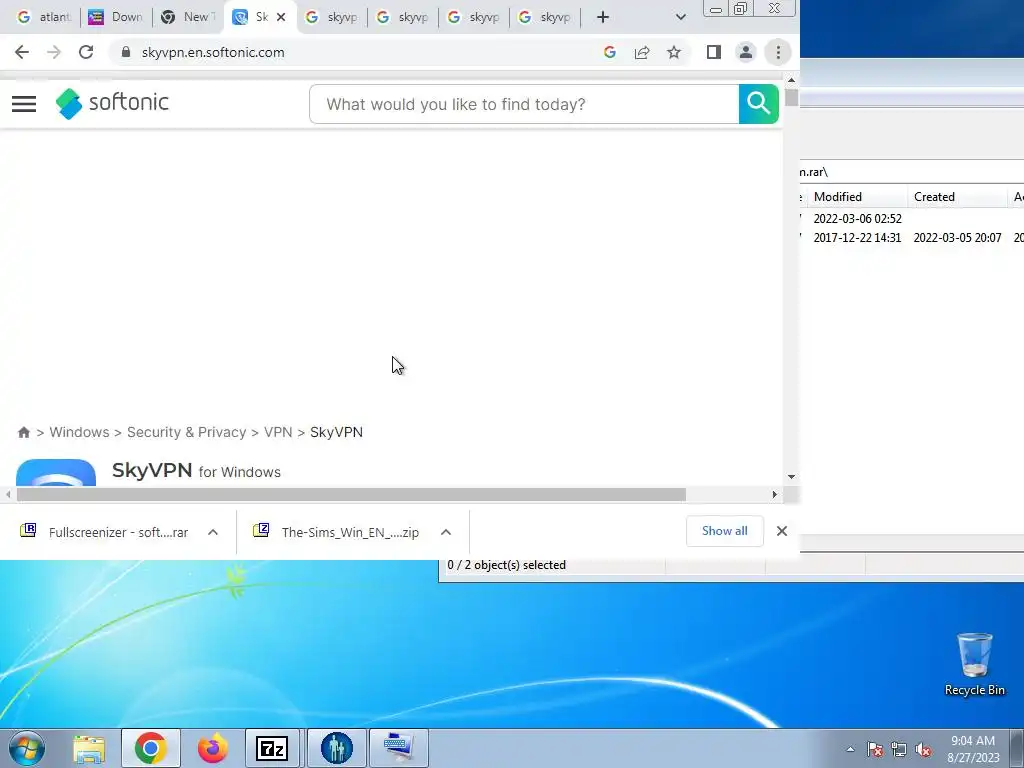Open Windows breadcrumb link
1024x768 pixels.
[x=79, y=432]
